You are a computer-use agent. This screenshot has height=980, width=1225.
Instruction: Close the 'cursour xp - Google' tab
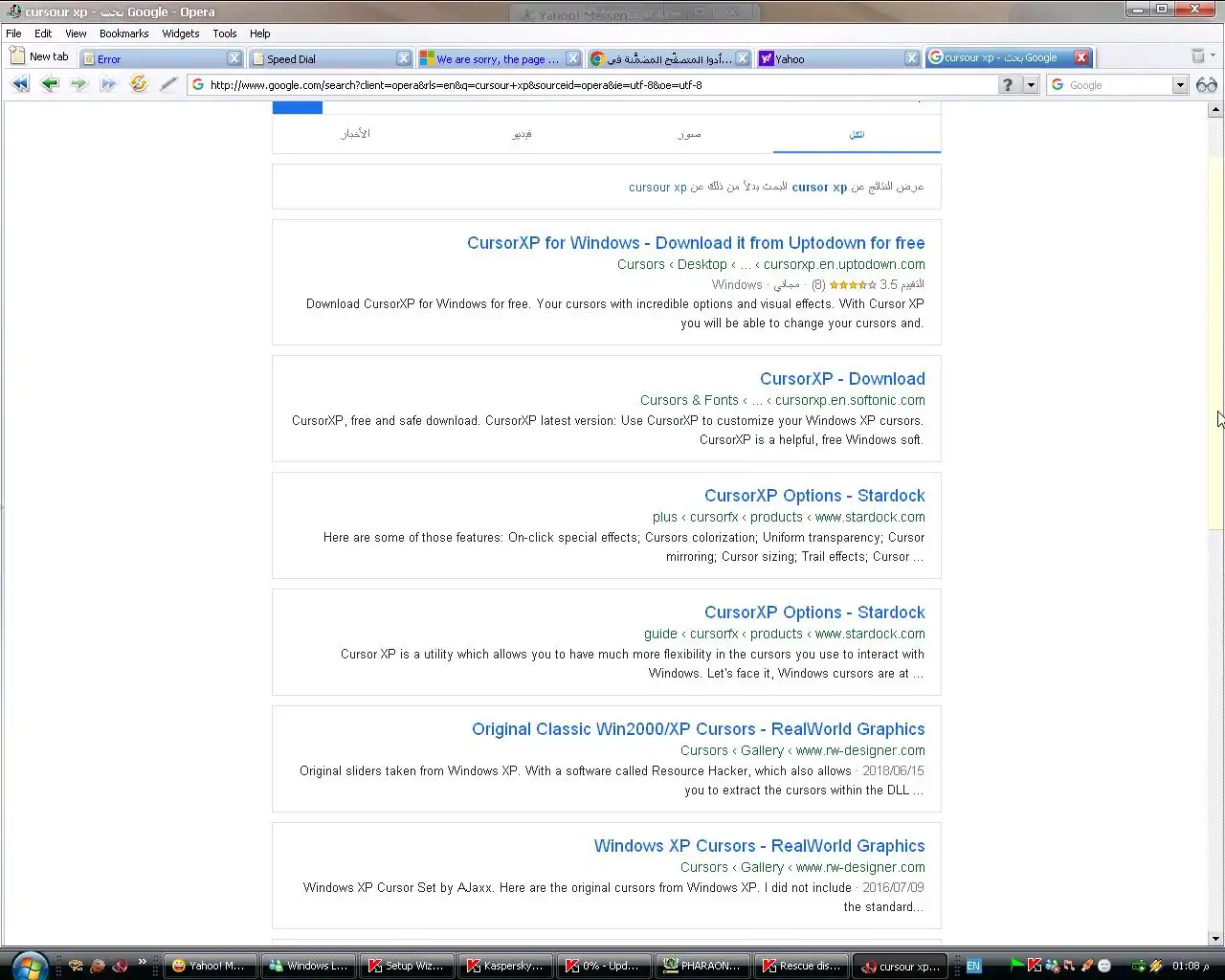[1081, 57]
